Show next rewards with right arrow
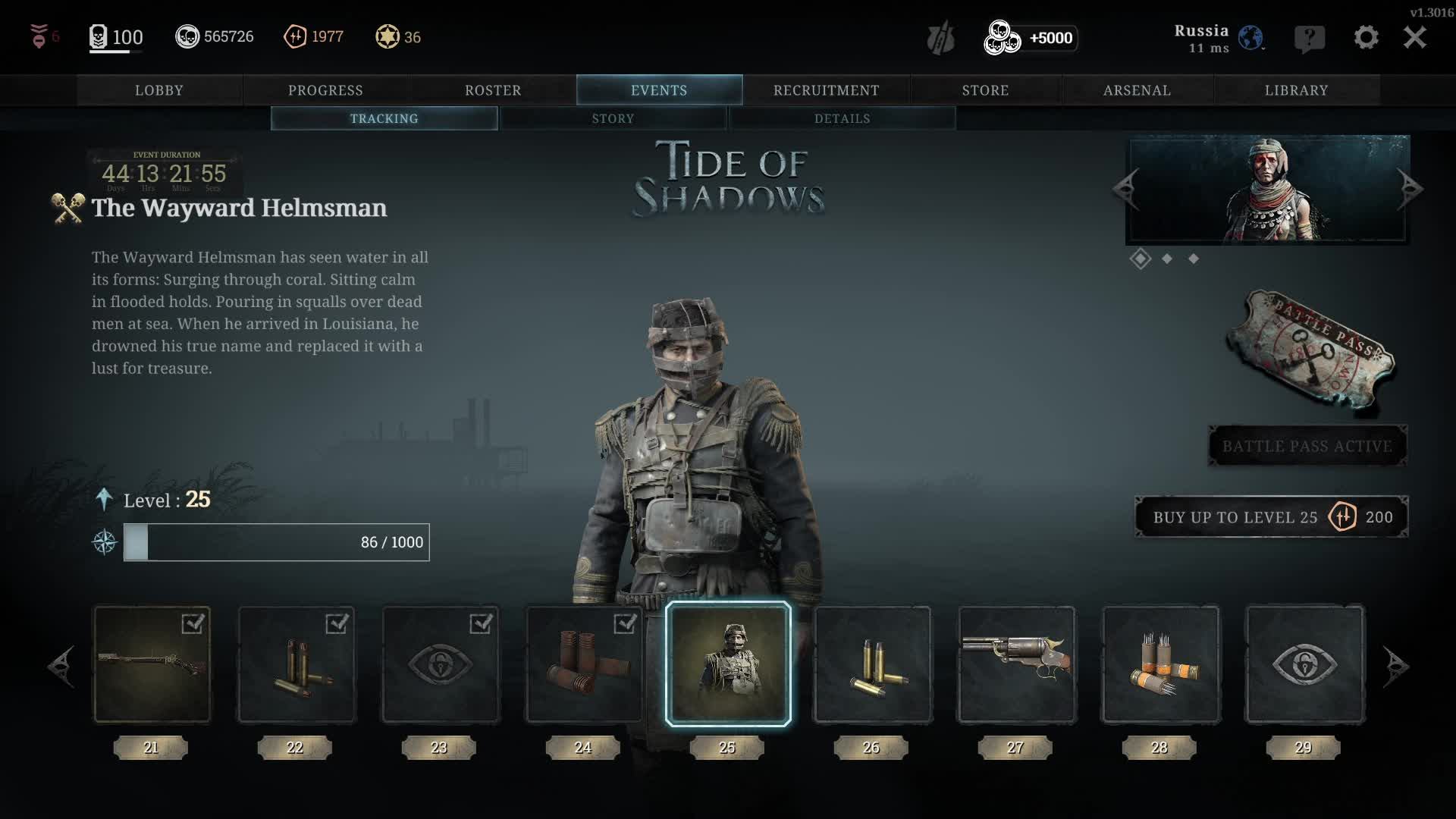This screenshot has height=819, width=1456. point(1395,667)
